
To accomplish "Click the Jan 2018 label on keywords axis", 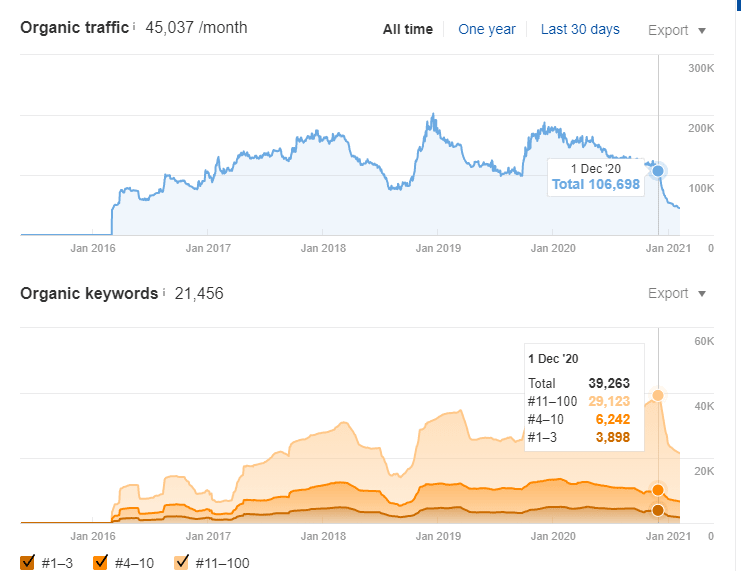I will (x=323, y=536).
